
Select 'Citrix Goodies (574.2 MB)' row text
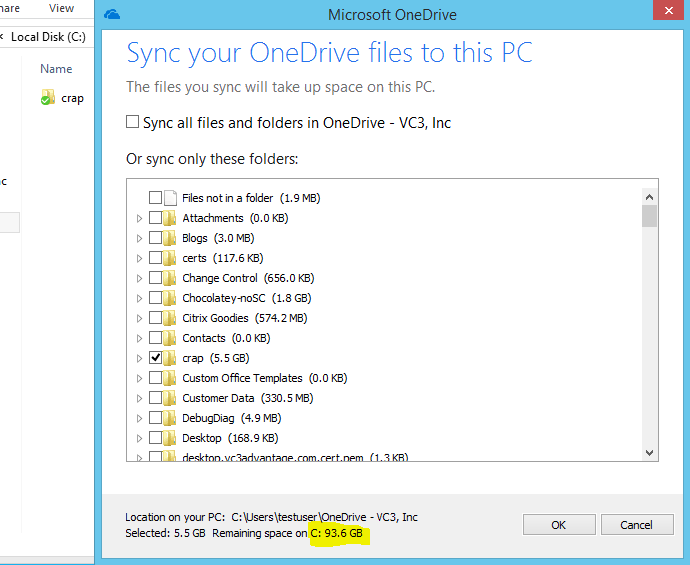(245, 318)
